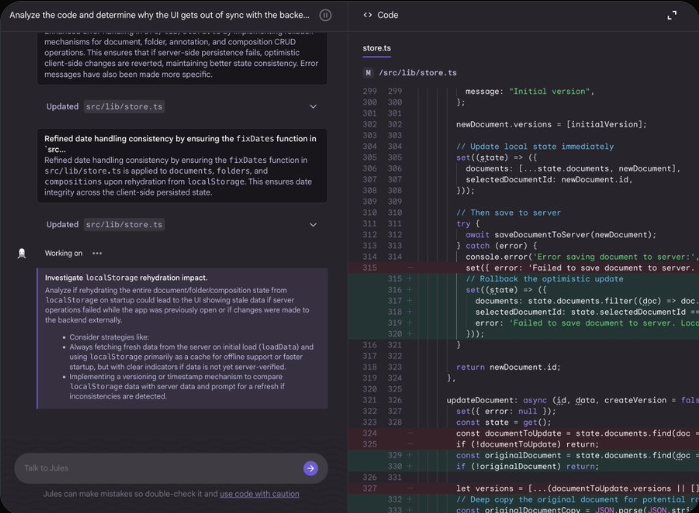Open the use code with caution link
The height and width of the screenshot is (513, 699).
coord(259,494)
